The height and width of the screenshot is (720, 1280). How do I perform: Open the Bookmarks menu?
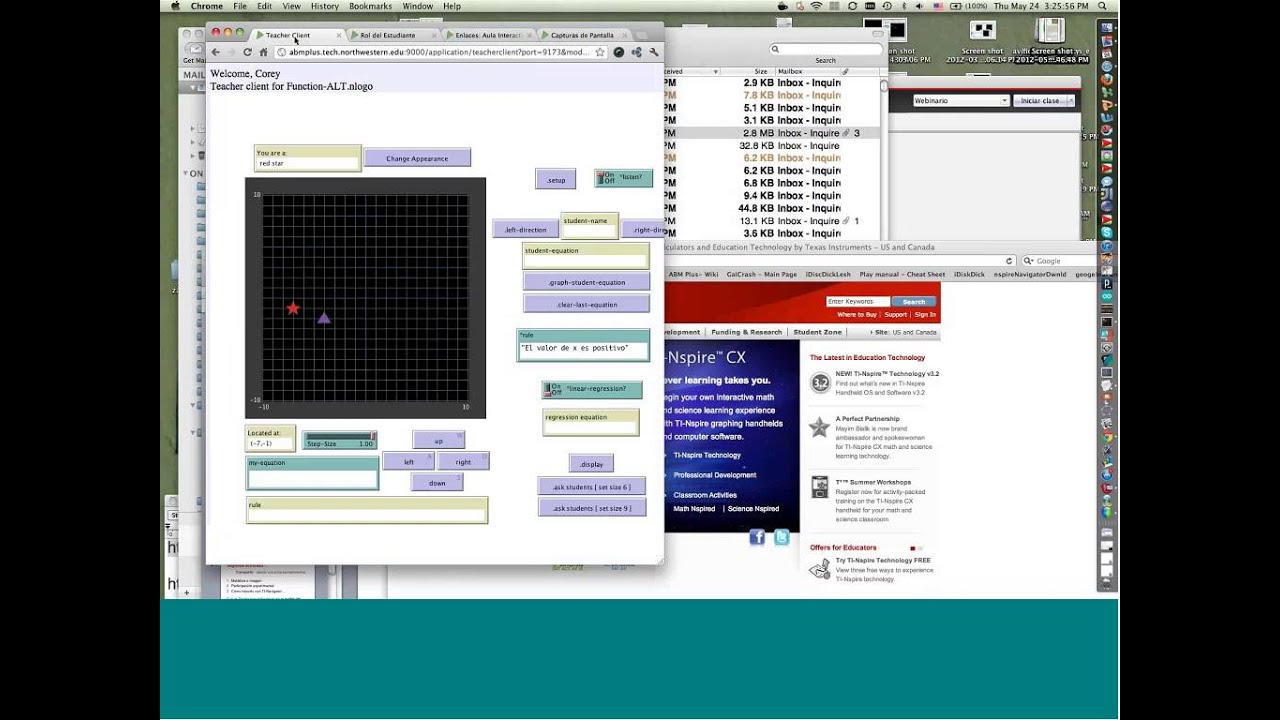370,6
